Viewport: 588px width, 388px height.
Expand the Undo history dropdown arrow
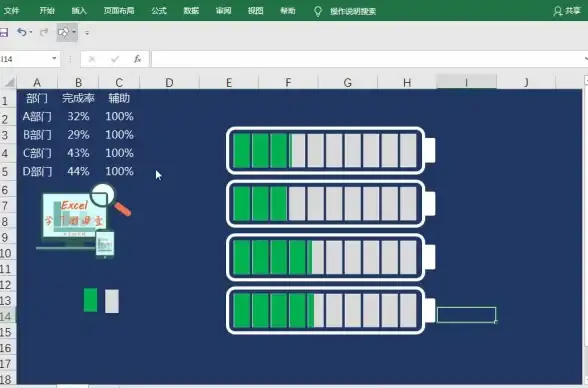pyautogui.click(x=31, y=32)
